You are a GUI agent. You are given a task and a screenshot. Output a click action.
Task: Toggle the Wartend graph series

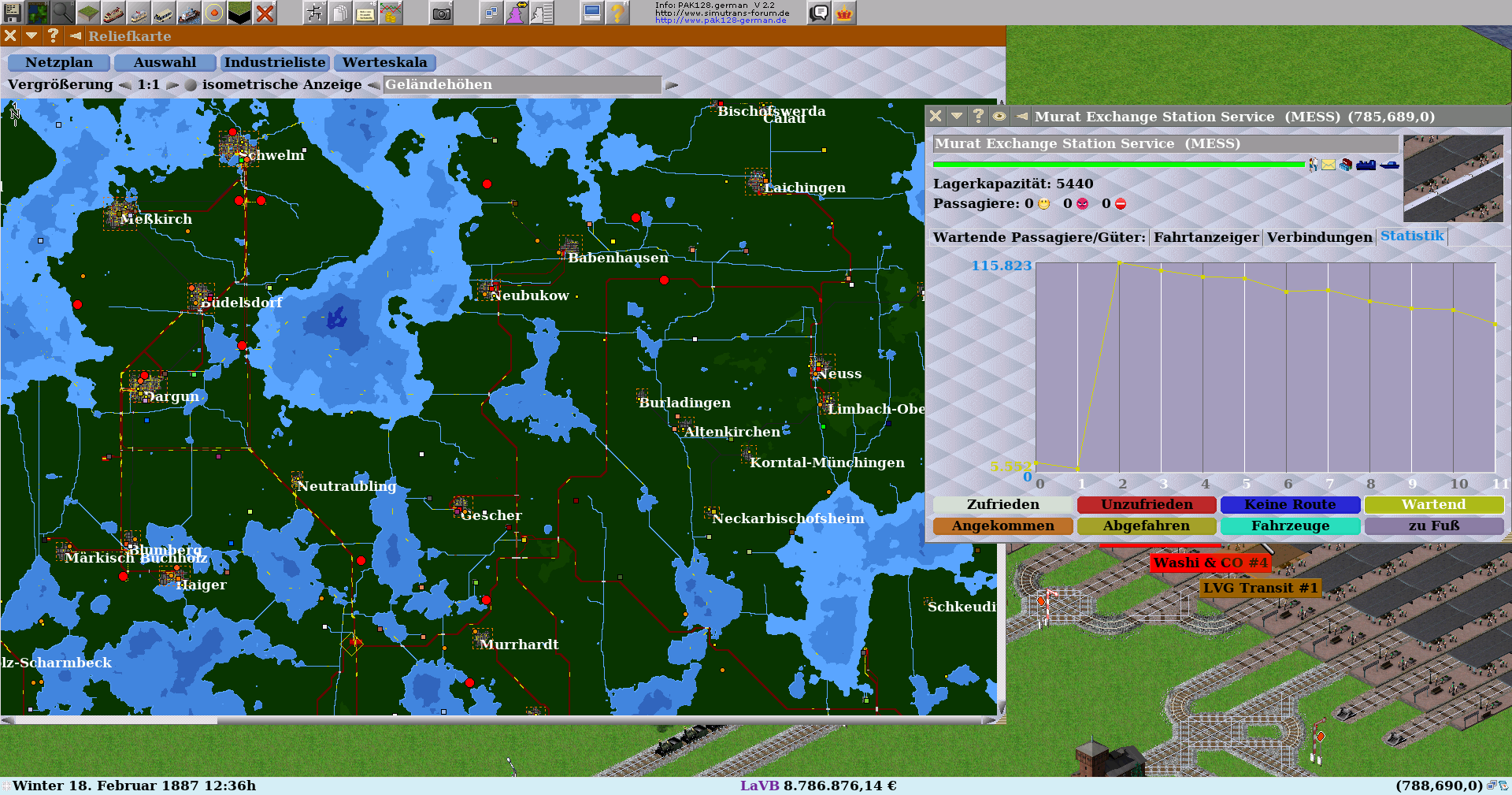click(1433, 504)
